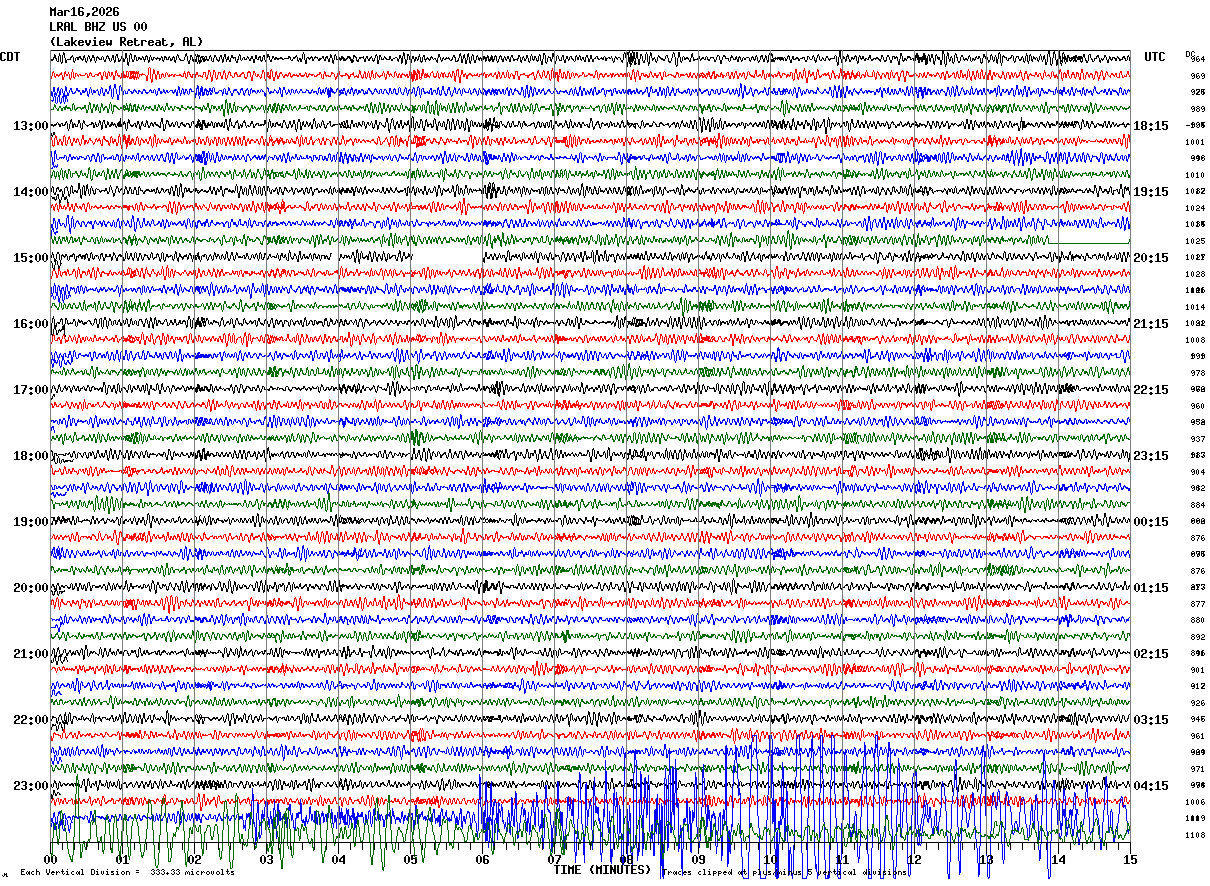This screenshot has height=886, width=1210.
Task: Click the 22:15 UTC time label
Action: (1151, 390)
